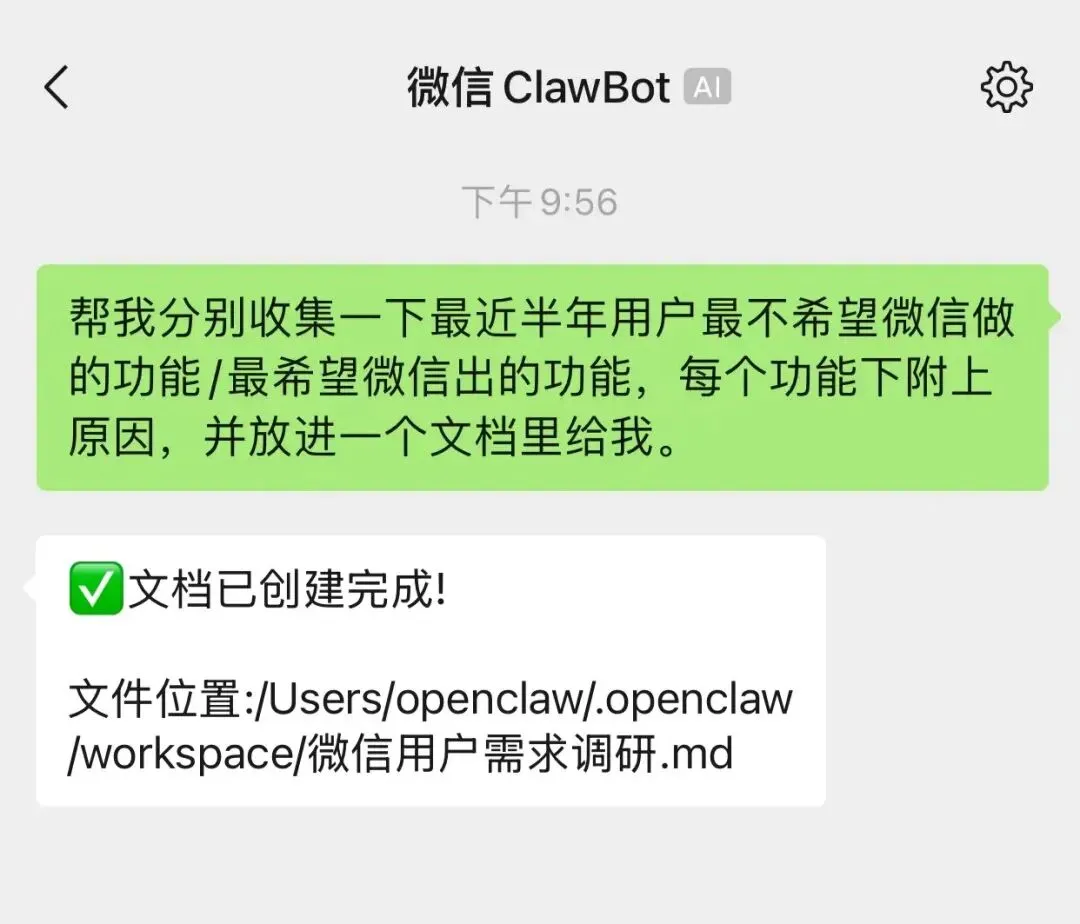Tap the "微信" text in the title
The image size is (1080, 924).
point(450,87)
